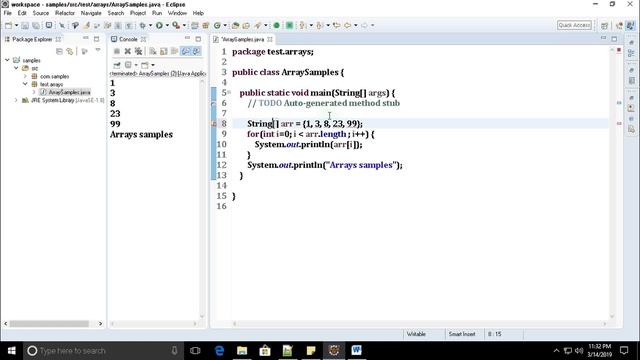This screenshot has width=640, height=360.
Task: Toggle Show Console on Standard Error change
Action: pyautogui.click(x=197, y=51)
